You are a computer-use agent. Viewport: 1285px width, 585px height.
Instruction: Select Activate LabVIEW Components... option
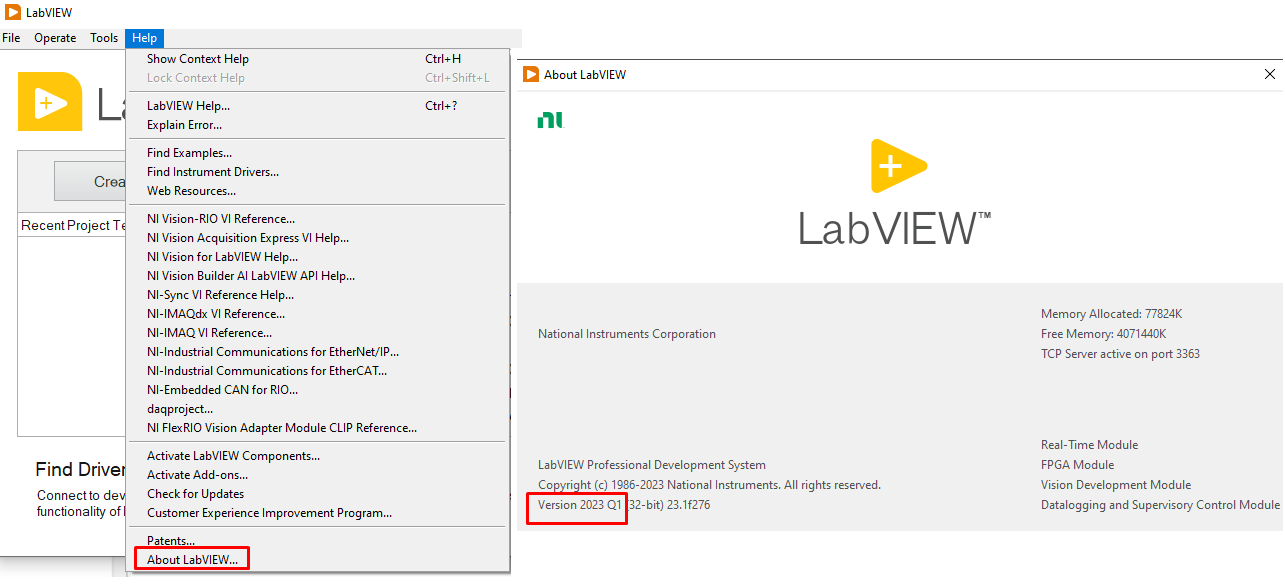233,456
